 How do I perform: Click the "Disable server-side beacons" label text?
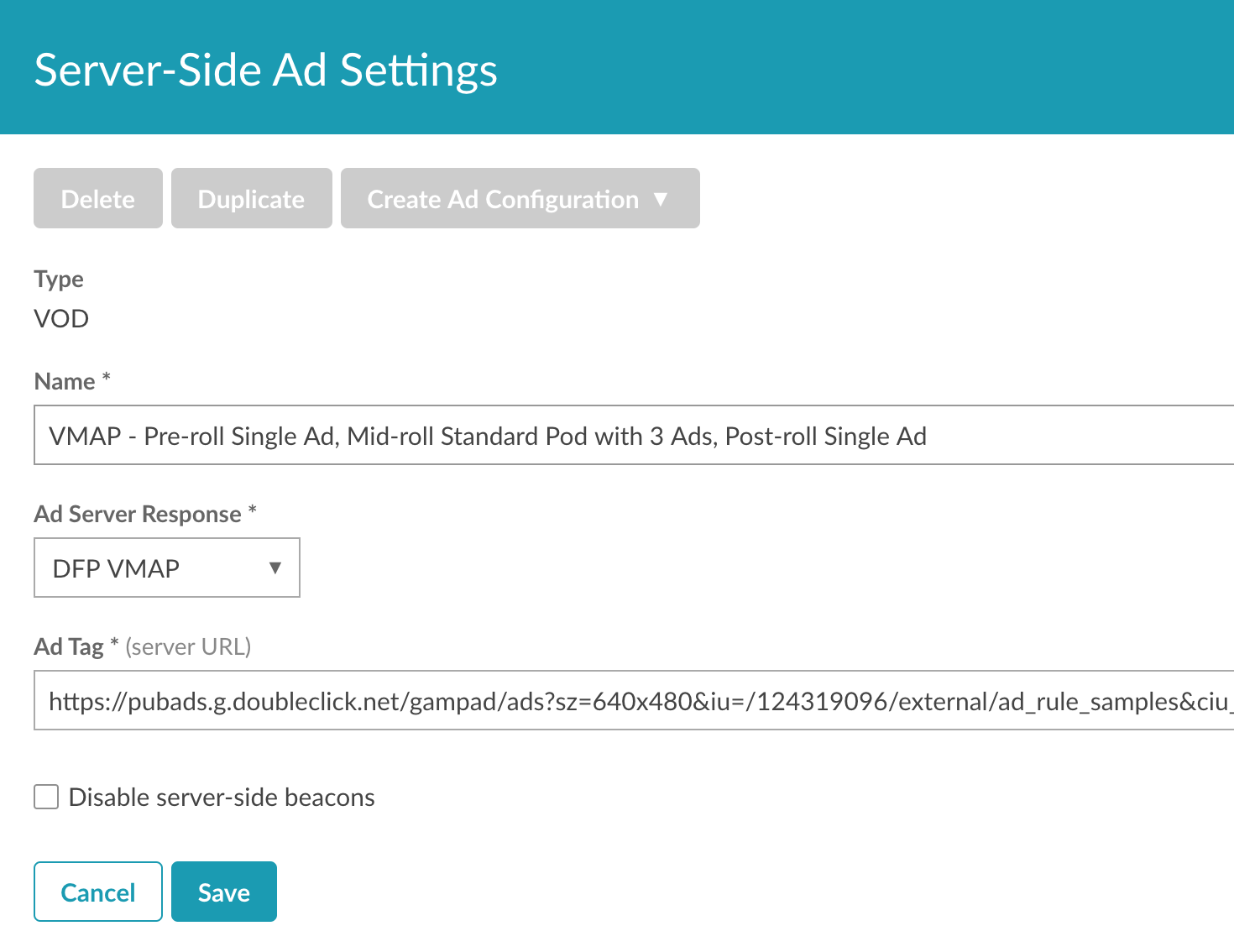(x=222, y=798)
